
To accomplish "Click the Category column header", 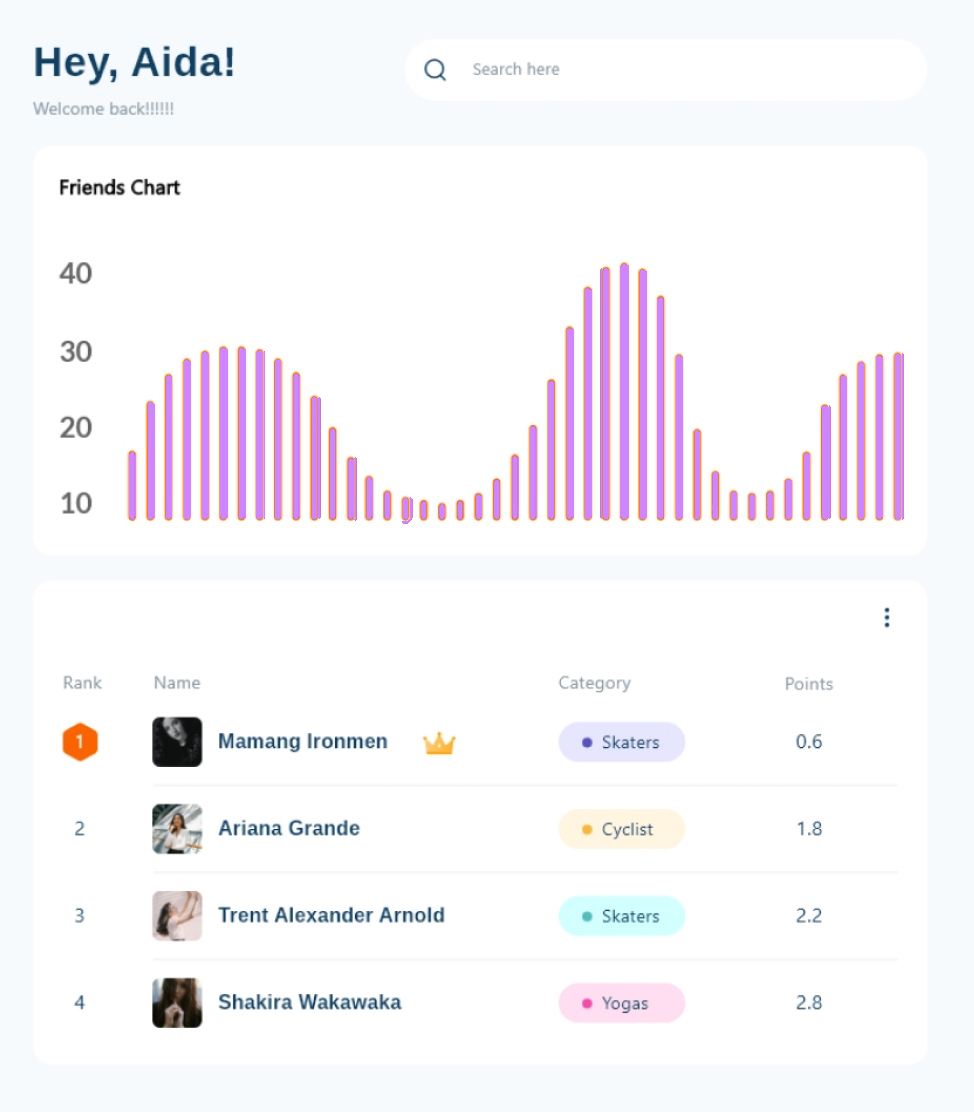I will pyautogui.click(x=594, y=683).
